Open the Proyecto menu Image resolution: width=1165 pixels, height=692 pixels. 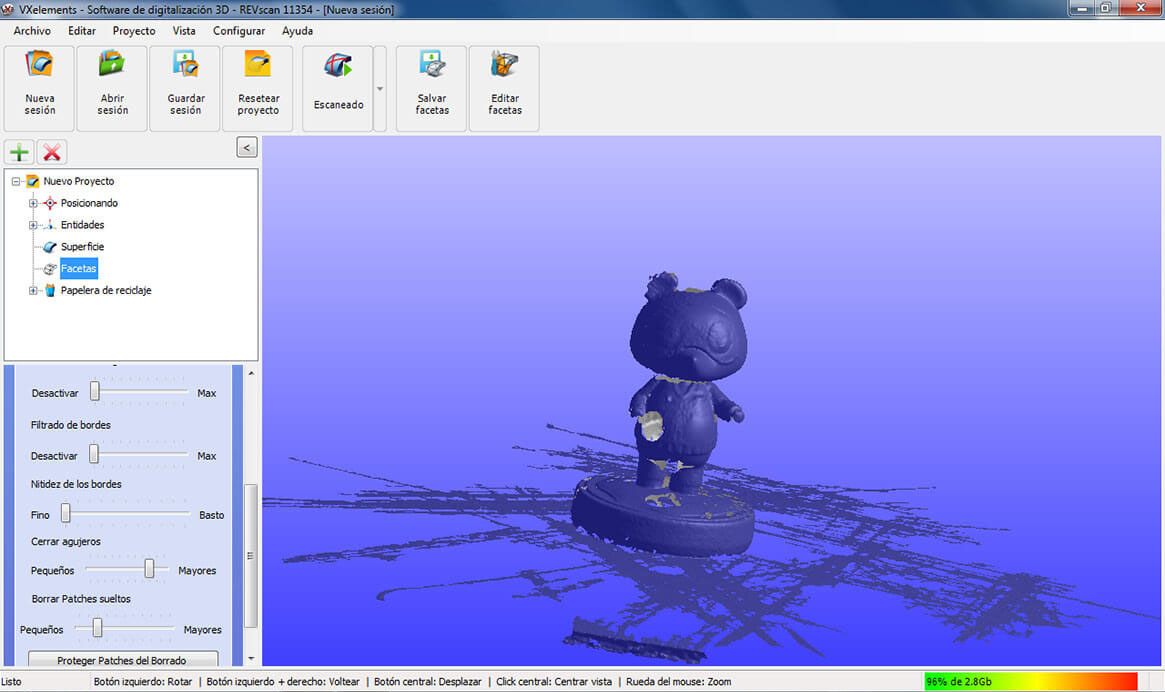click(x=134, y=30)
